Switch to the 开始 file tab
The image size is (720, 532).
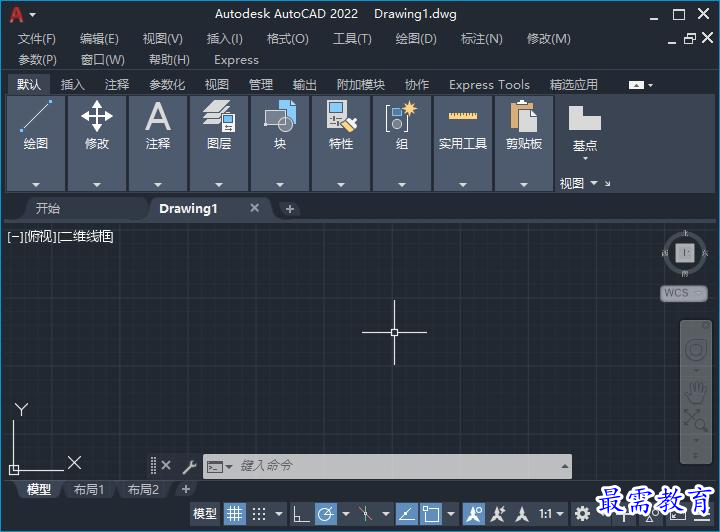tap(48, 208)
